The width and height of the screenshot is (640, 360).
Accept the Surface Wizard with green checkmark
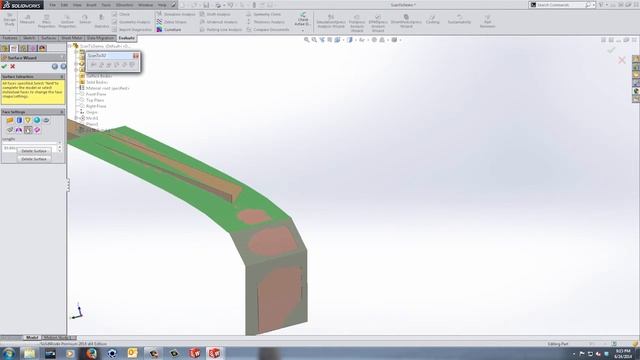click(4, 67)
